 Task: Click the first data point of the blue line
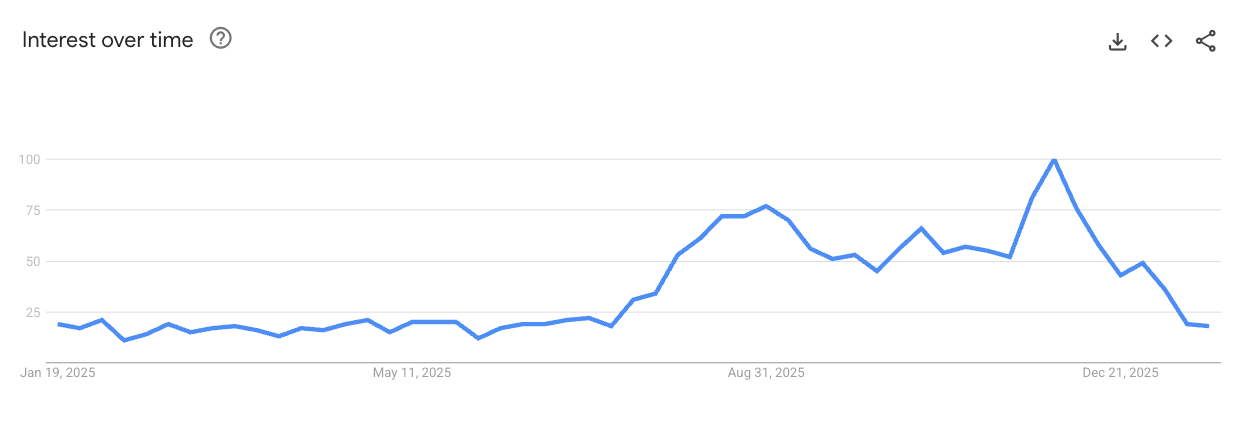pos(59,324)
